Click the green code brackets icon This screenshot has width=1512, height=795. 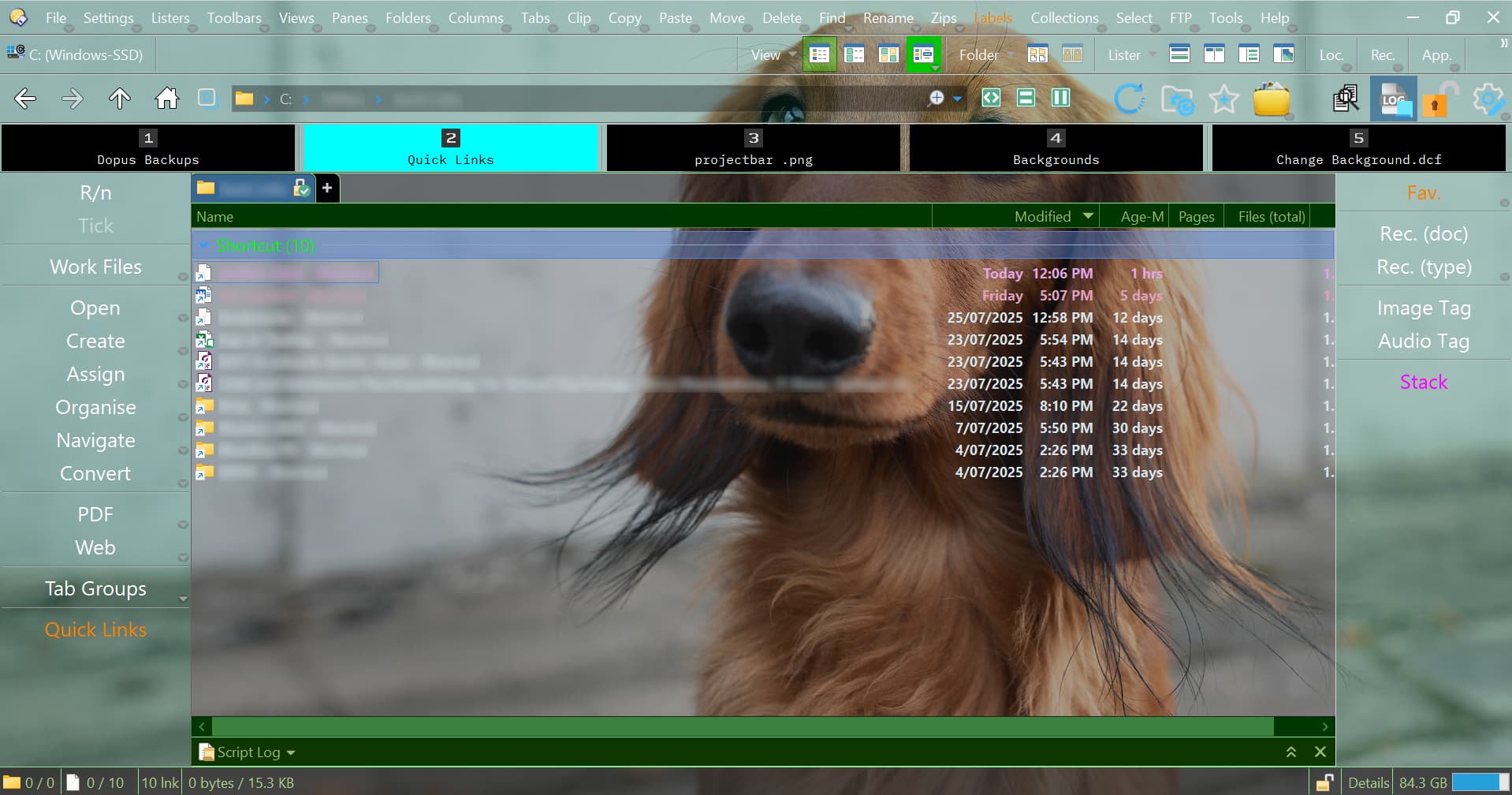(991, 98)
